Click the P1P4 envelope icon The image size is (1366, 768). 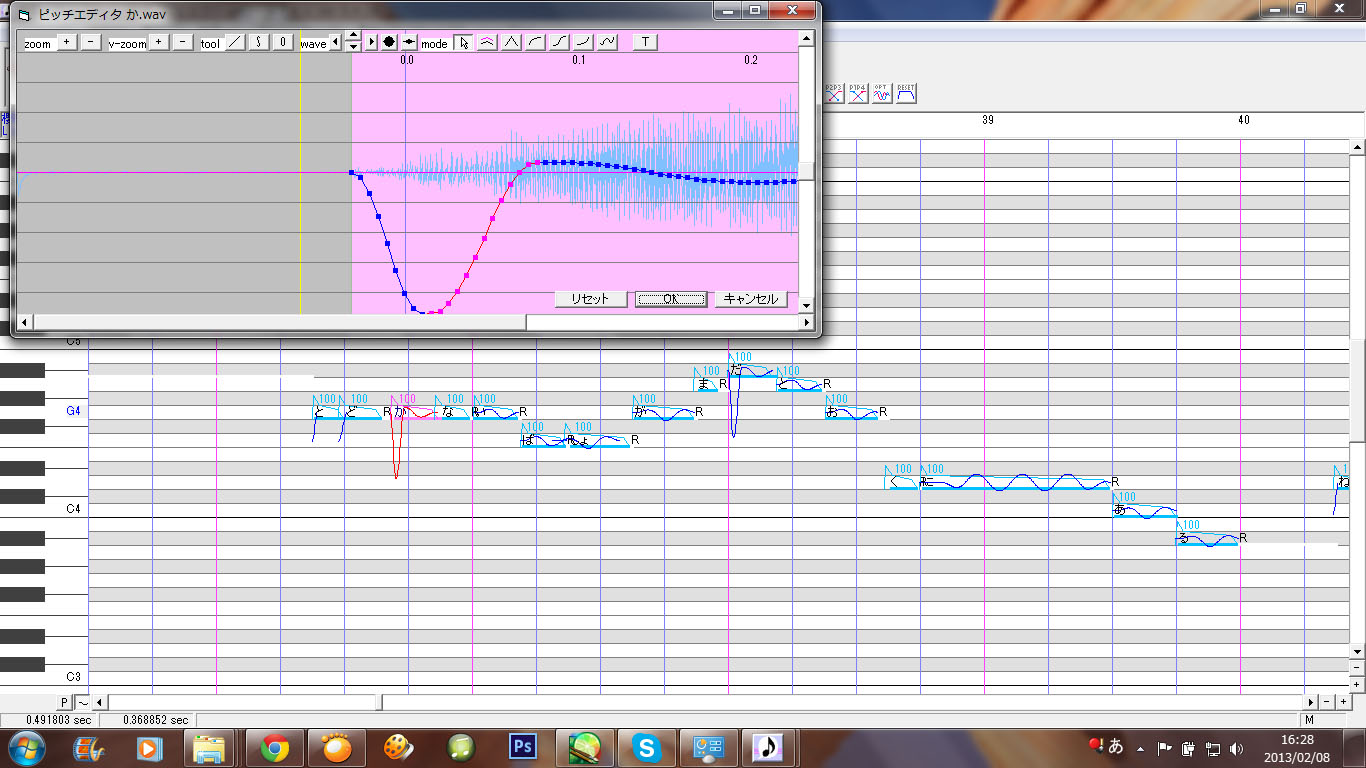[858, 93]
